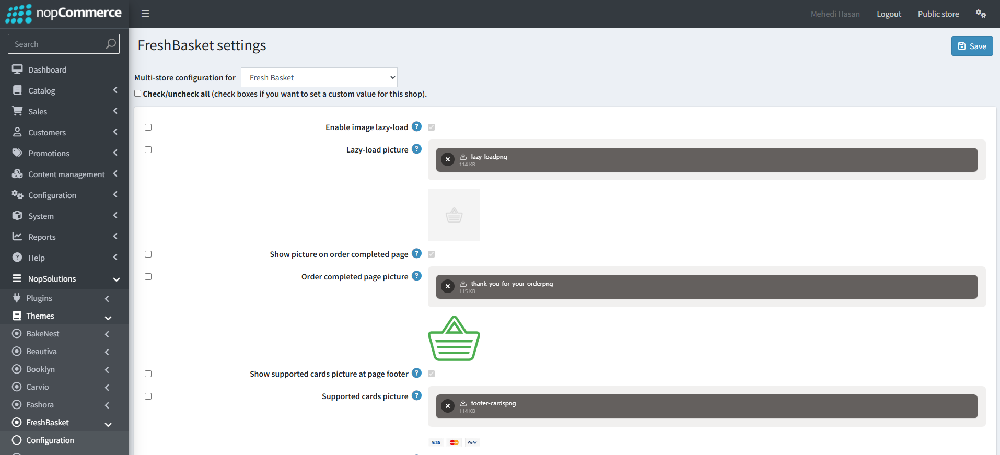Click the hamburger menu toggle icon

tap(145, 14)
